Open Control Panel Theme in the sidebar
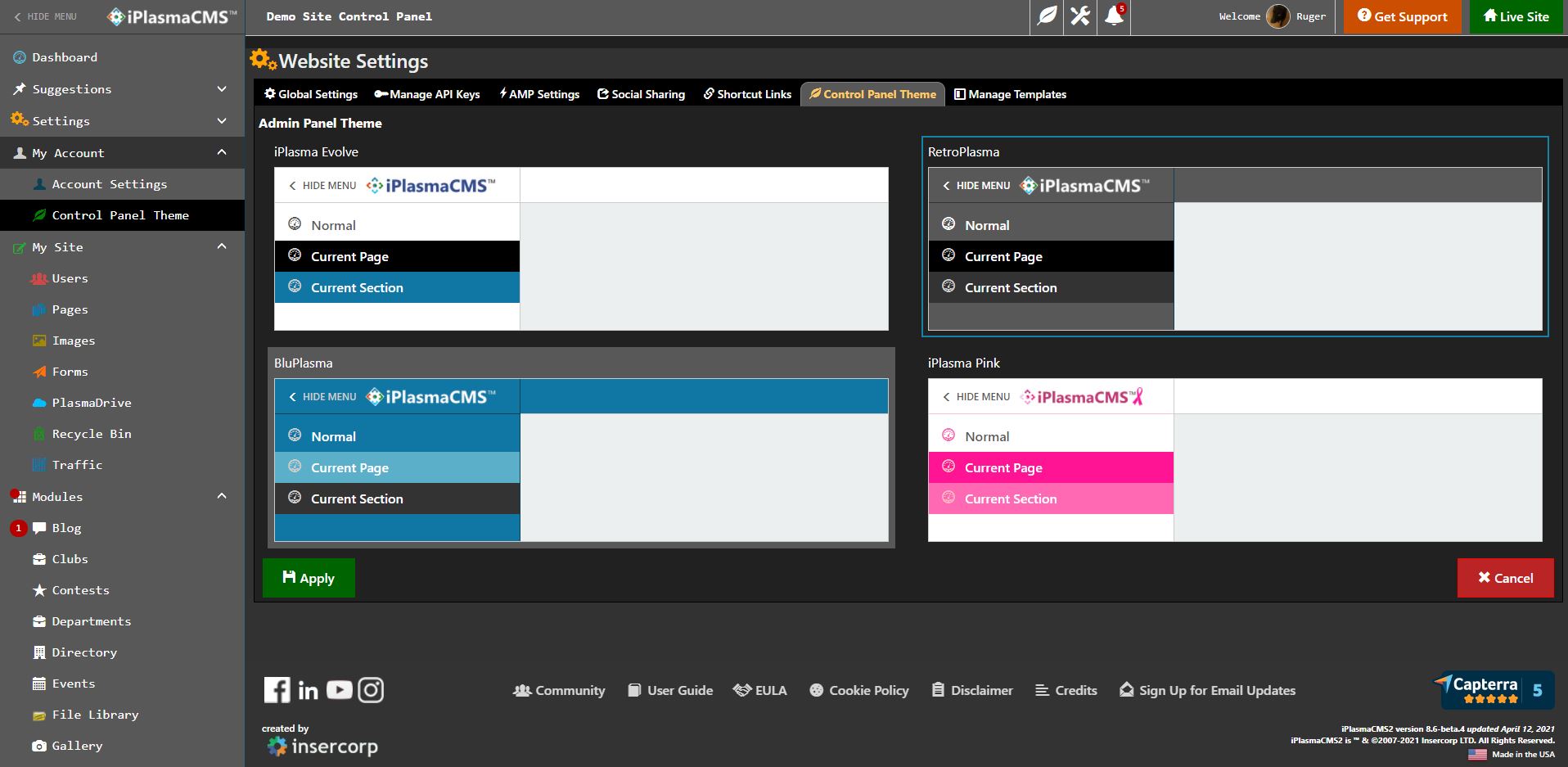The width and height of the screenshot is (1568, 767). (x=123, y=215)
